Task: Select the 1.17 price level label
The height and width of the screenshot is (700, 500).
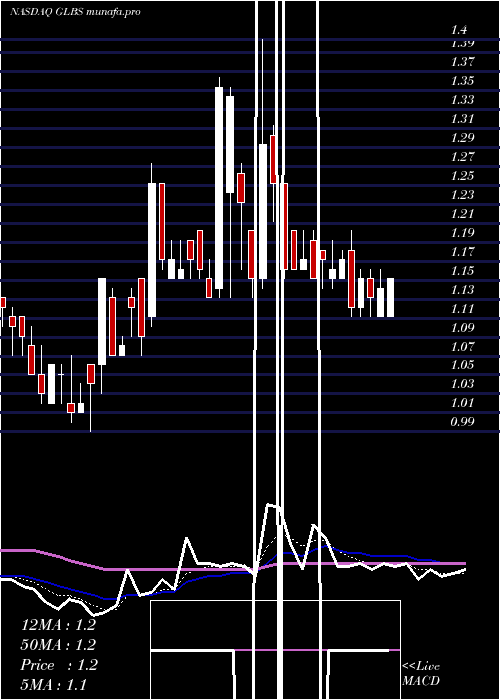Action: tap(462, 252)
